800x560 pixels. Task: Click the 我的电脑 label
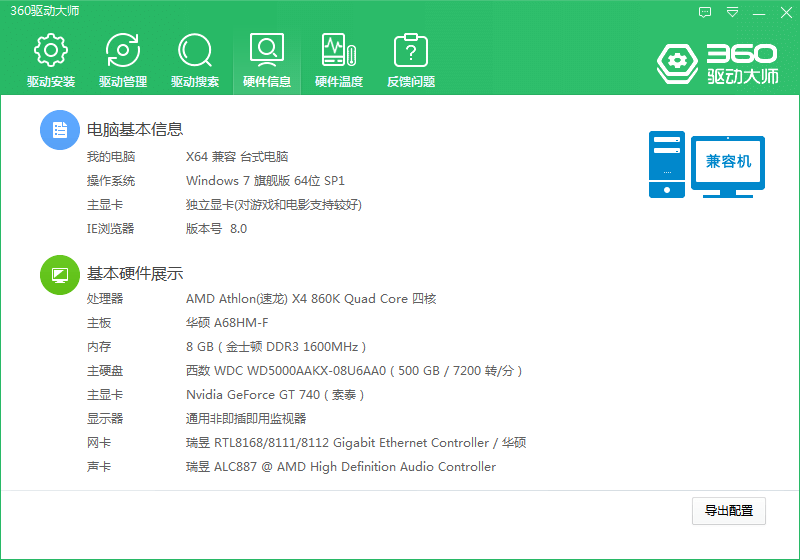click(x=111, y=157)
